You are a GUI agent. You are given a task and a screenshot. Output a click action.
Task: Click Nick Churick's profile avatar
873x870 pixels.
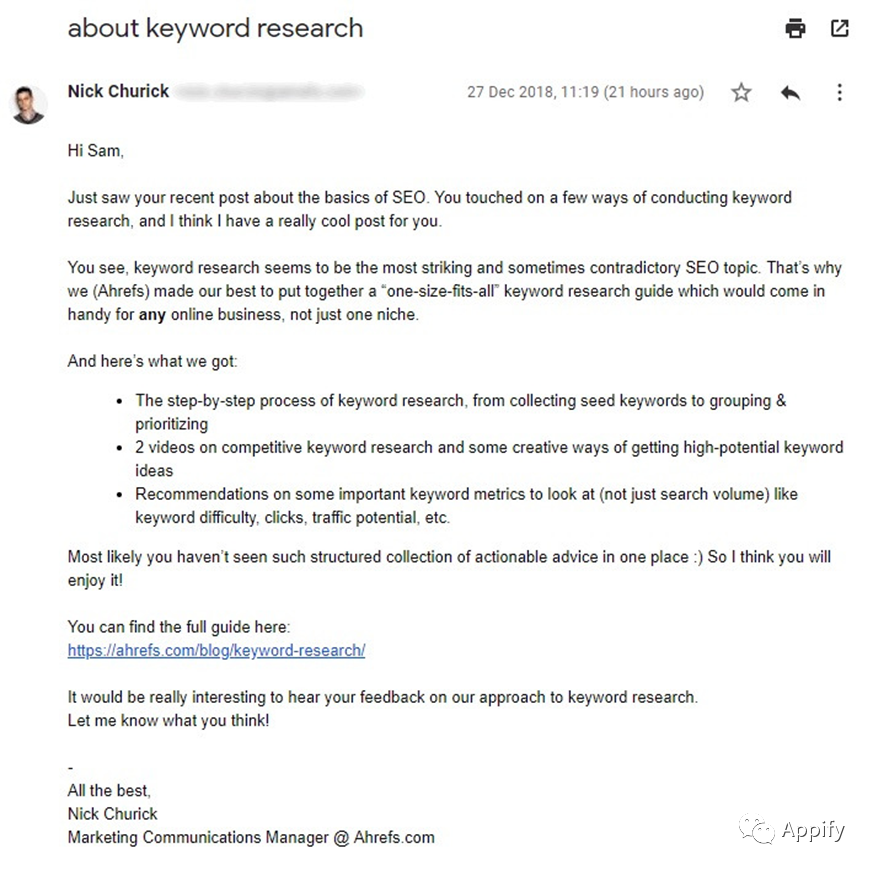(x=28, y=104)
